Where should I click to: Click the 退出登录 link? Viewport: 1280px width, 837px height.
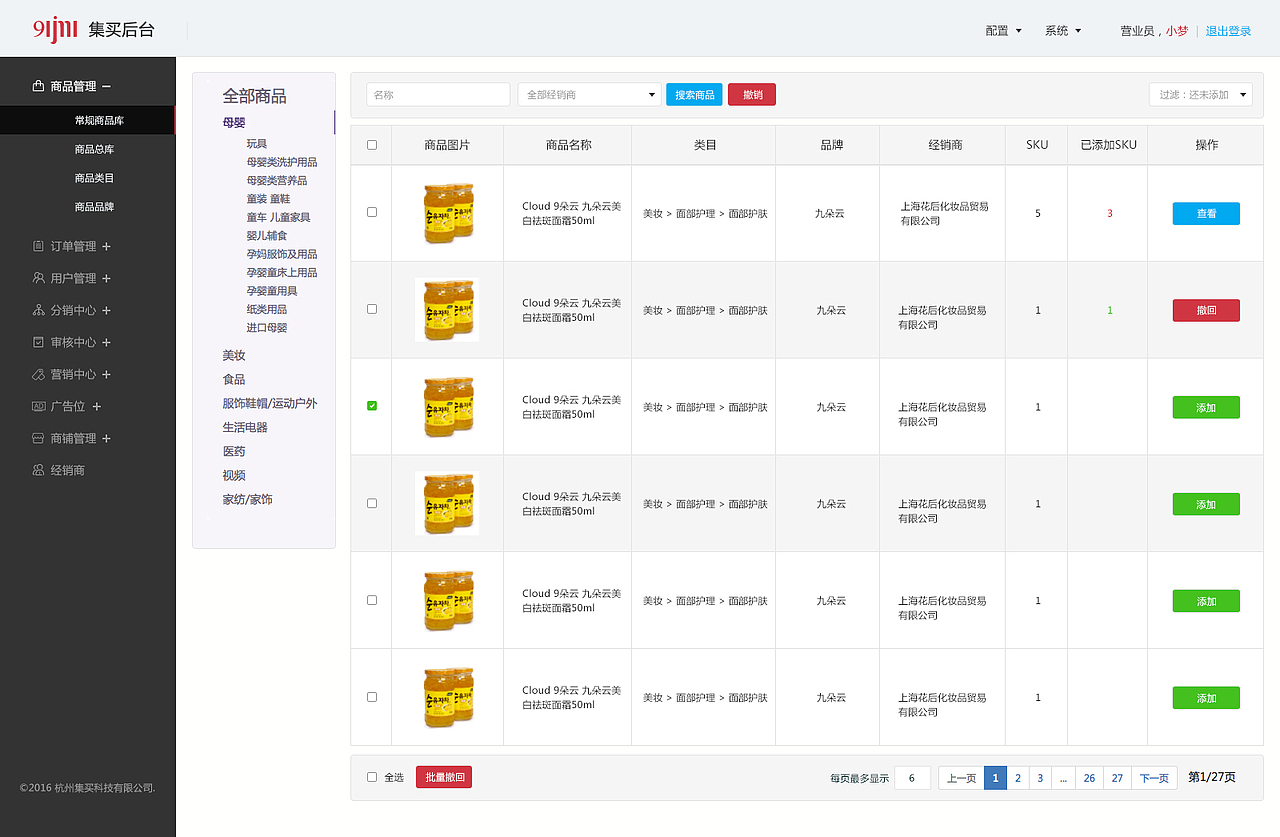click(1228, 31)
